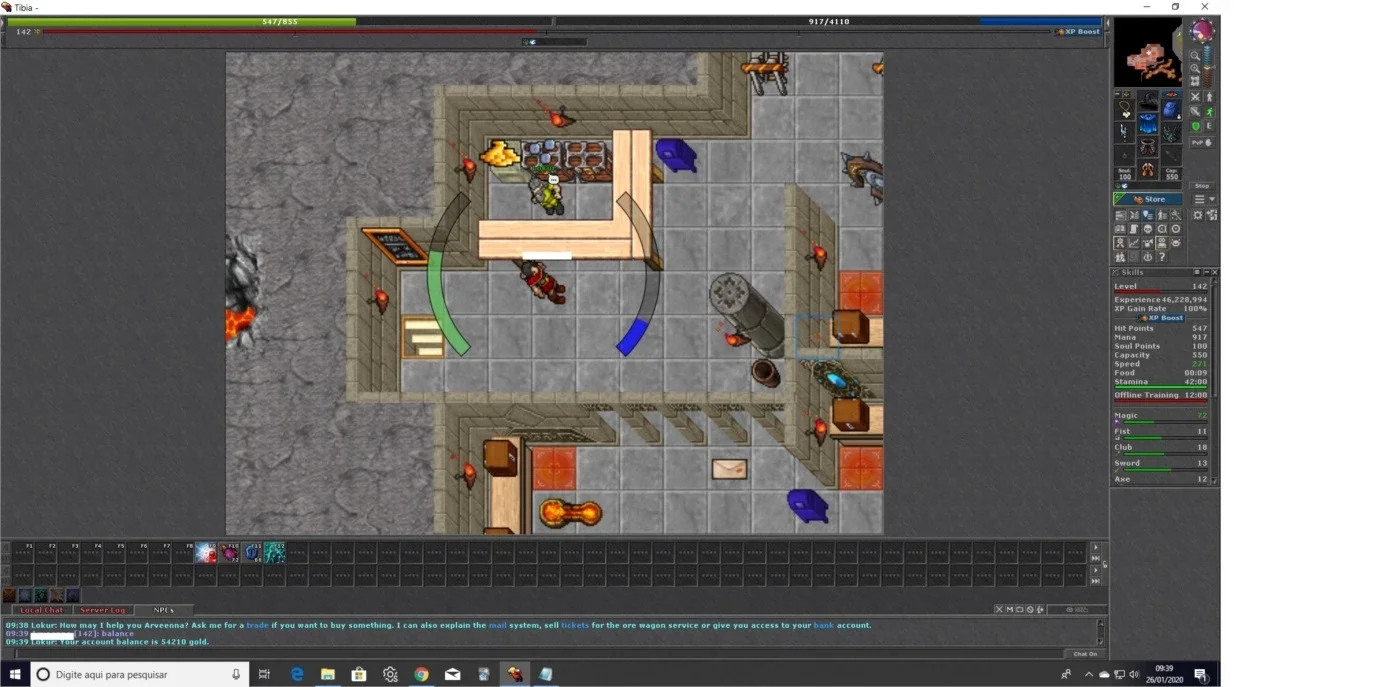Viewport: 1400px width, 687px height.
Task: Toggle the Chat On button
Action: [x=1085, y=654]
